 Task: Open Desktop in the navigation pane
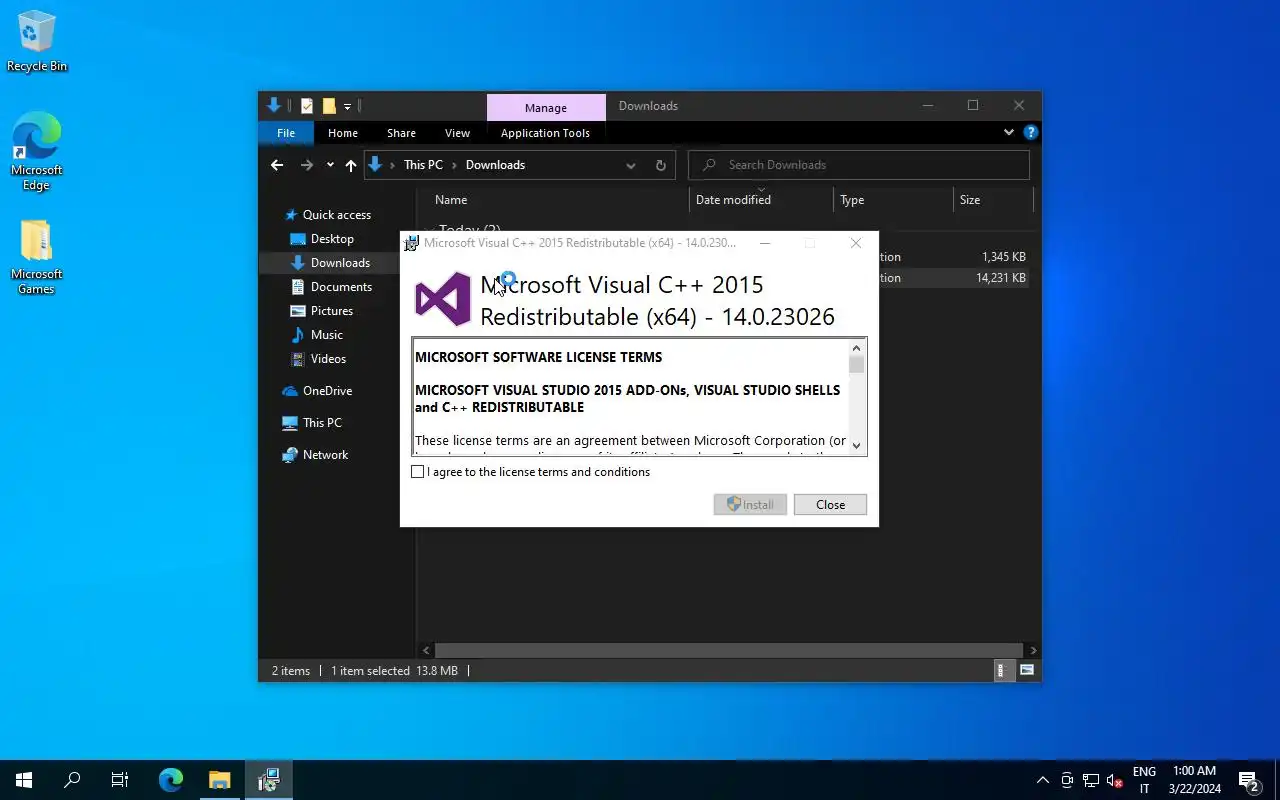pyautogui.click(x=332, y=239)
